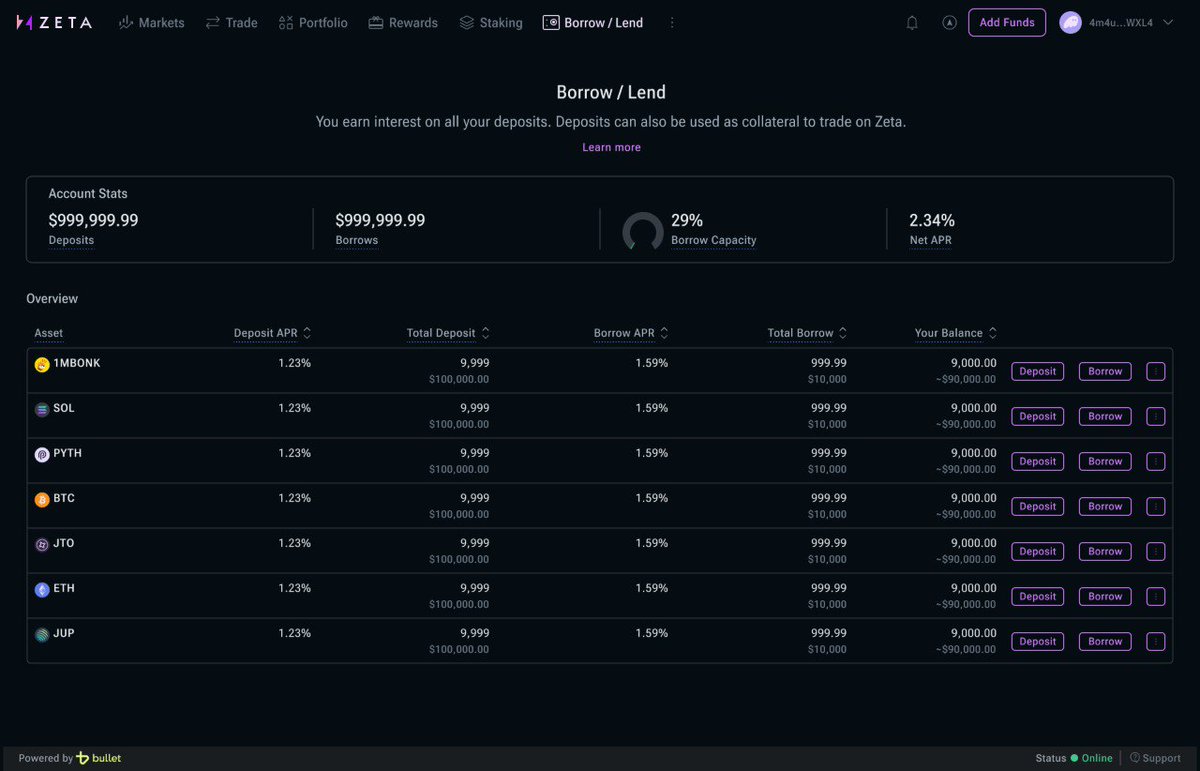
Task: Click the green Online status indicator
Action: tap(1074, 758)
